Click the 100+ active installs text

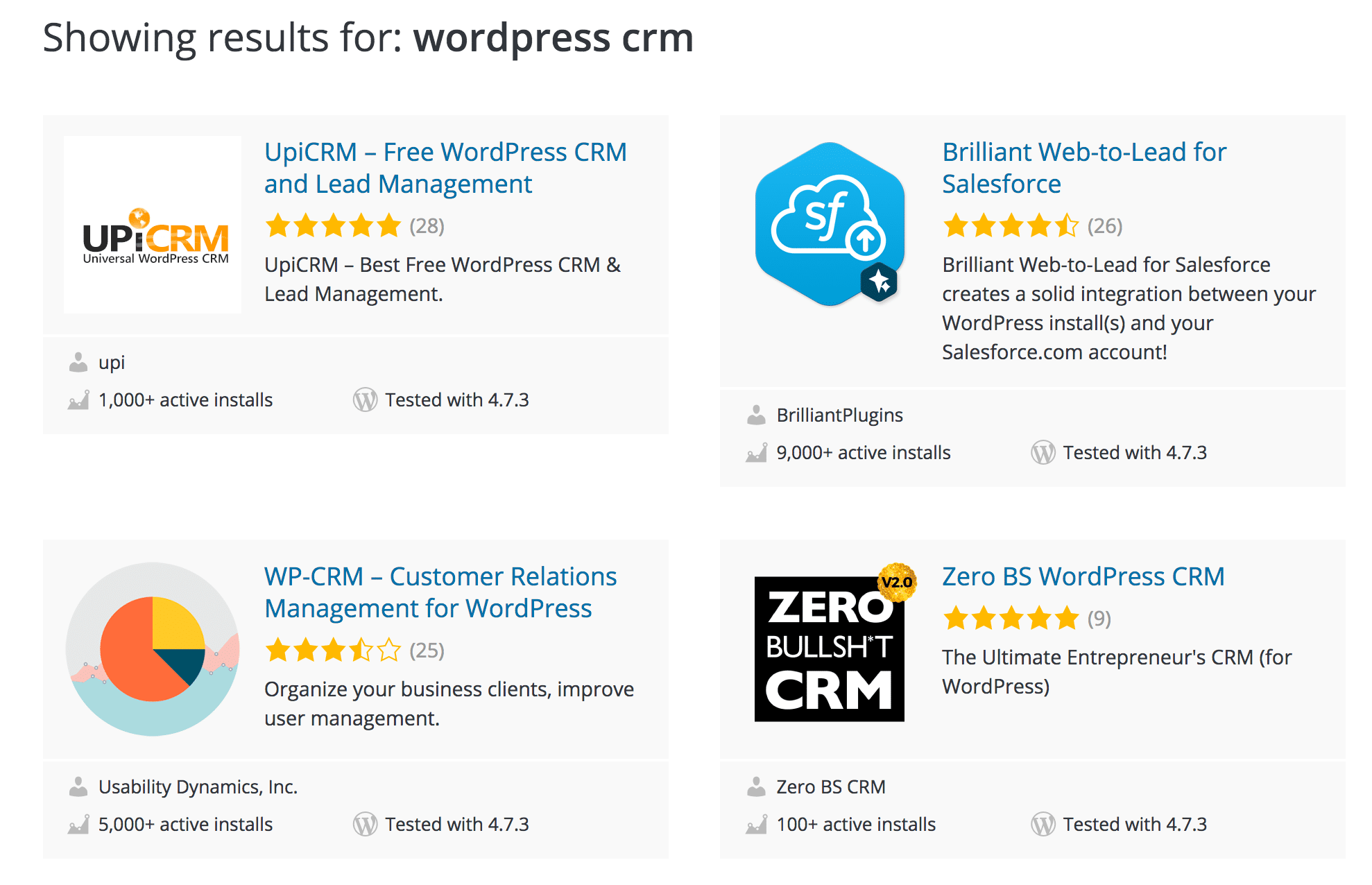tap(856, 825)
